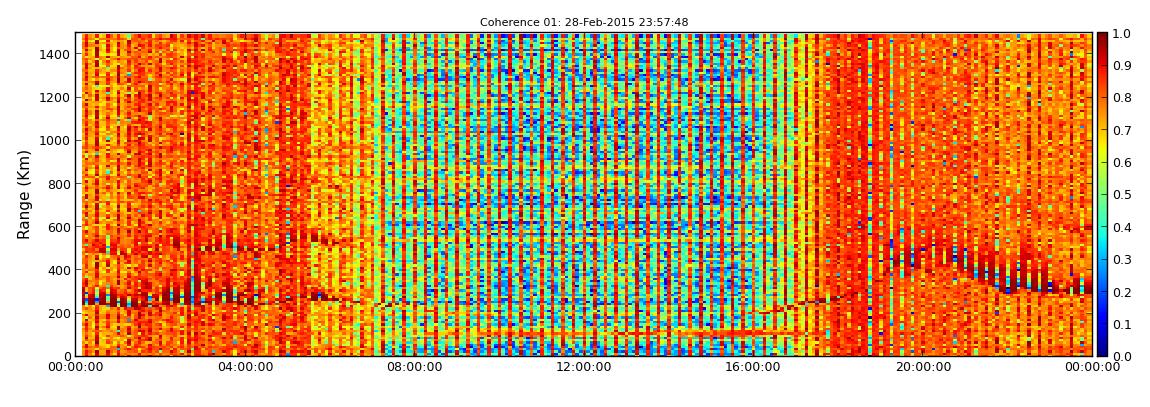
Task: Click the 16:00:00 time tick label
Action: (754, 368)
